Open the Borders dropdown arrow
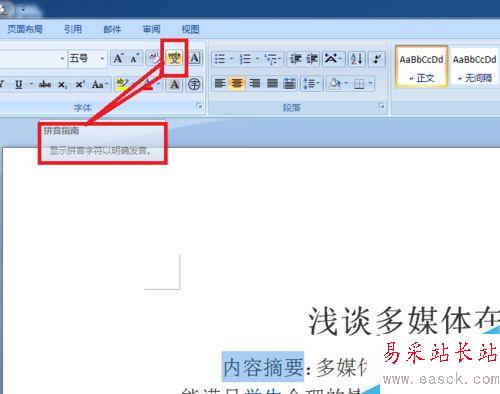 (370, 83)
